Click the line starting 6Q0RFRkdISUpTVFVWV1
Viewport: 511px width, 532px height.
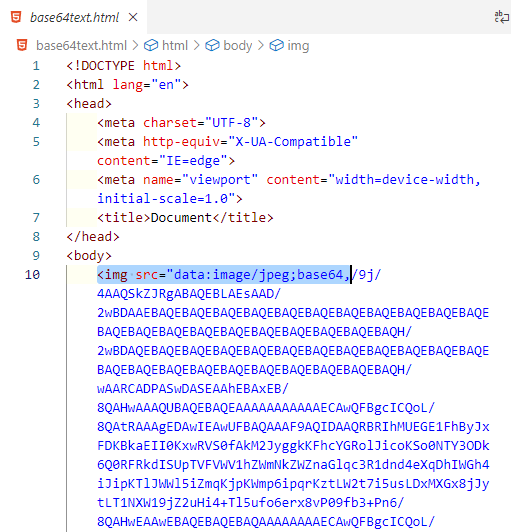[293, 464]
